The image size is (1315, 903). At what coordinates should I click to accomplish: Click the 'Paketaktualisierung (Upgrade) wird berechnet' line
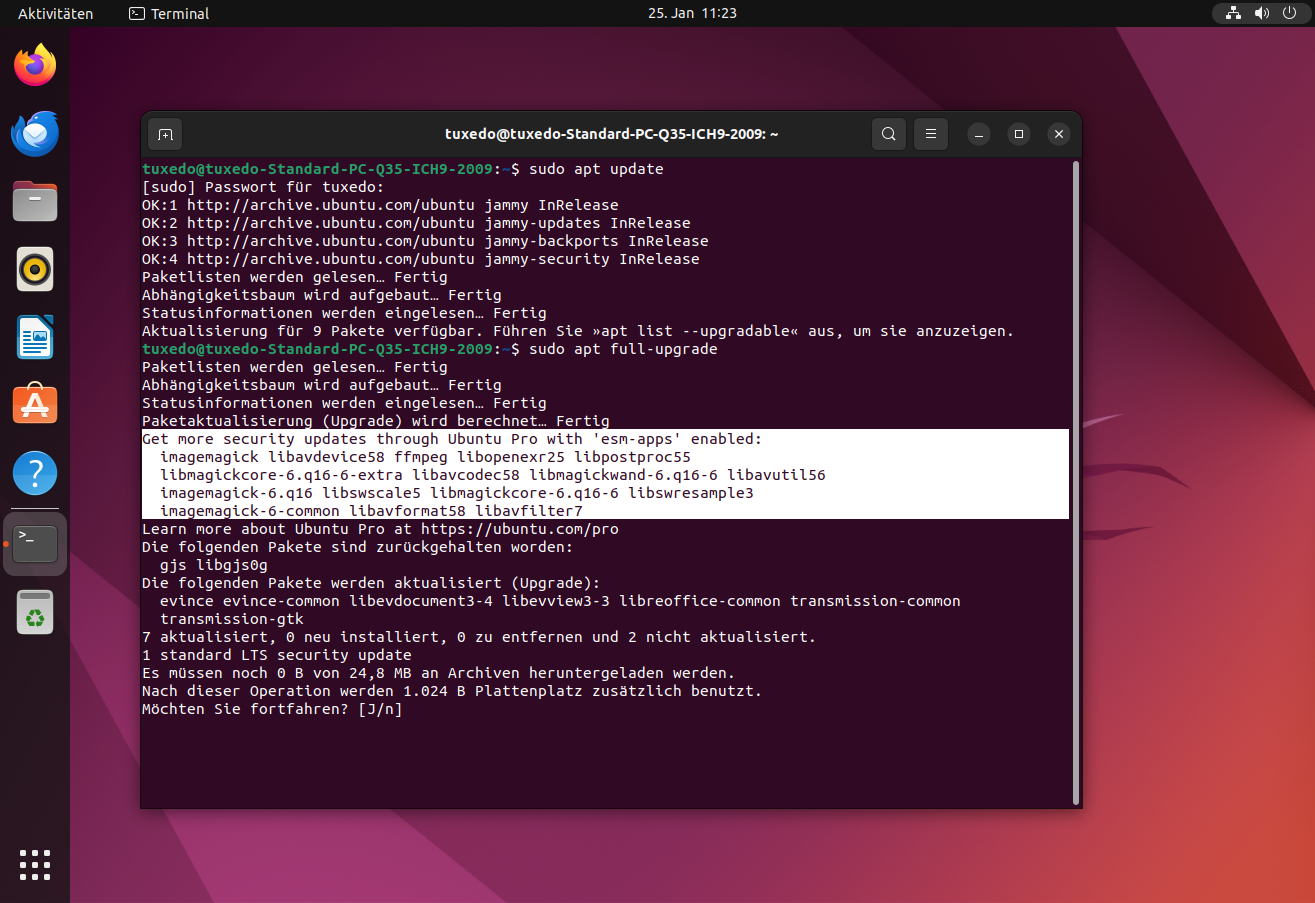tap(376, 421)
